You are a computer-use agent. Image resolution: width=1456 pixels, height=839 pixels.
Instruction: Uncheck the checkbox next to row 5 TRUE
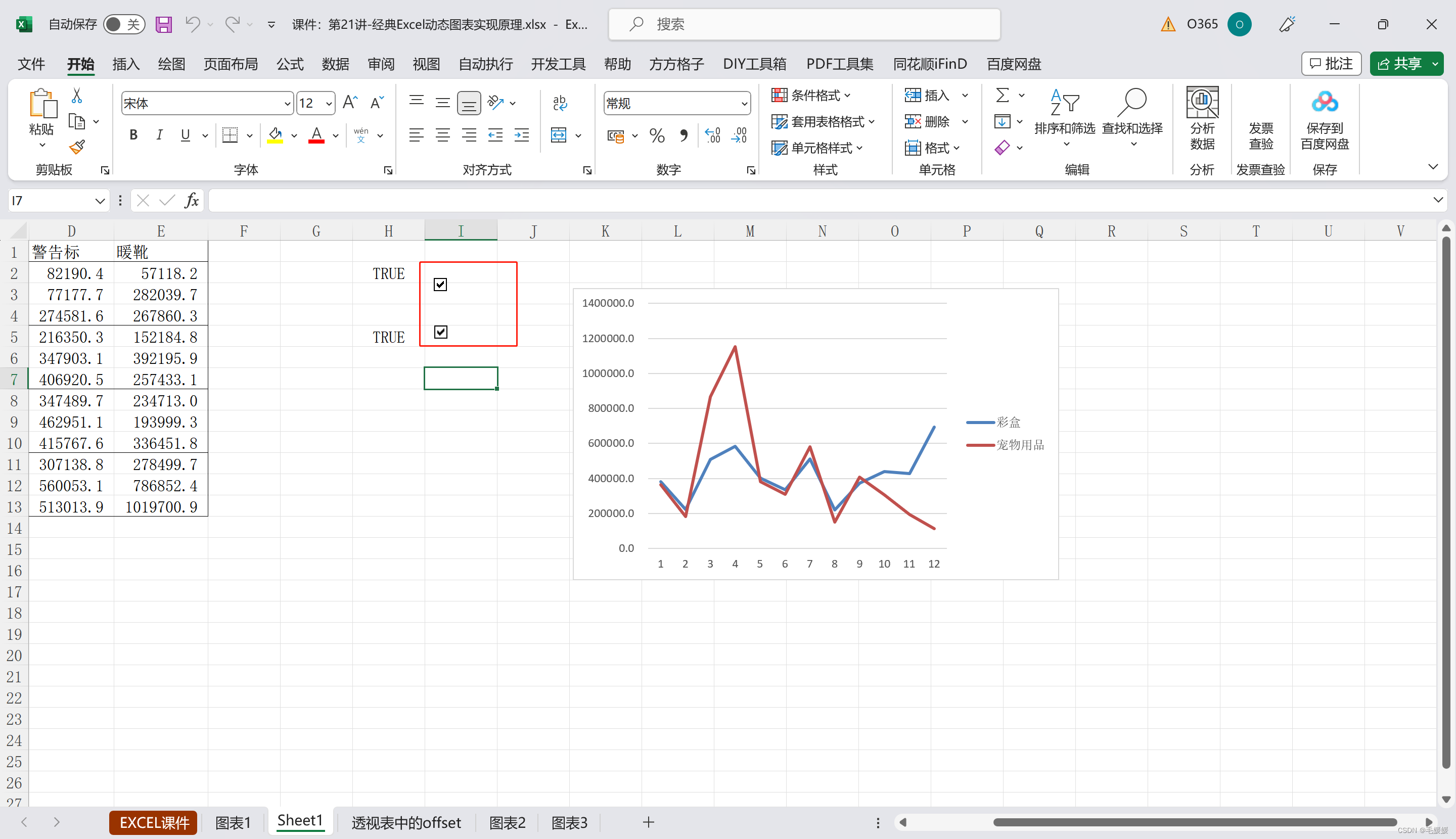click(441, 332)
